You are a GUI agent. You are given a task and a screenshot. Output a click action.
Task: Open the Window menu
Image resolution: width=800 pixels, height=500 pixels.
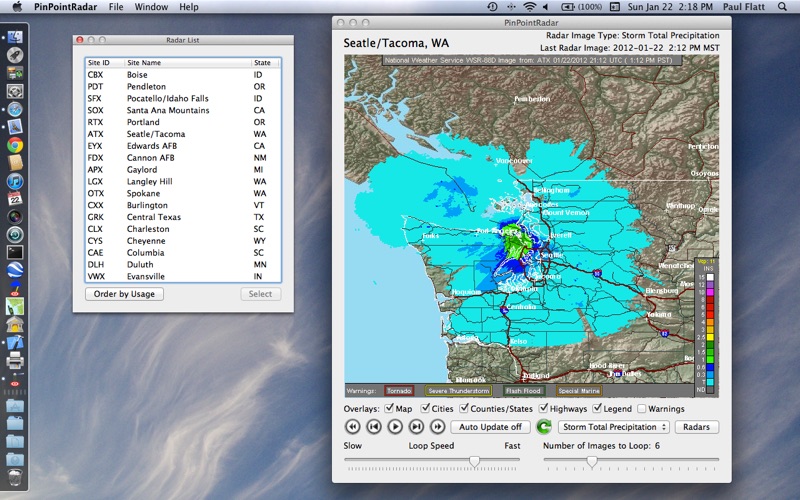point(151,7)
